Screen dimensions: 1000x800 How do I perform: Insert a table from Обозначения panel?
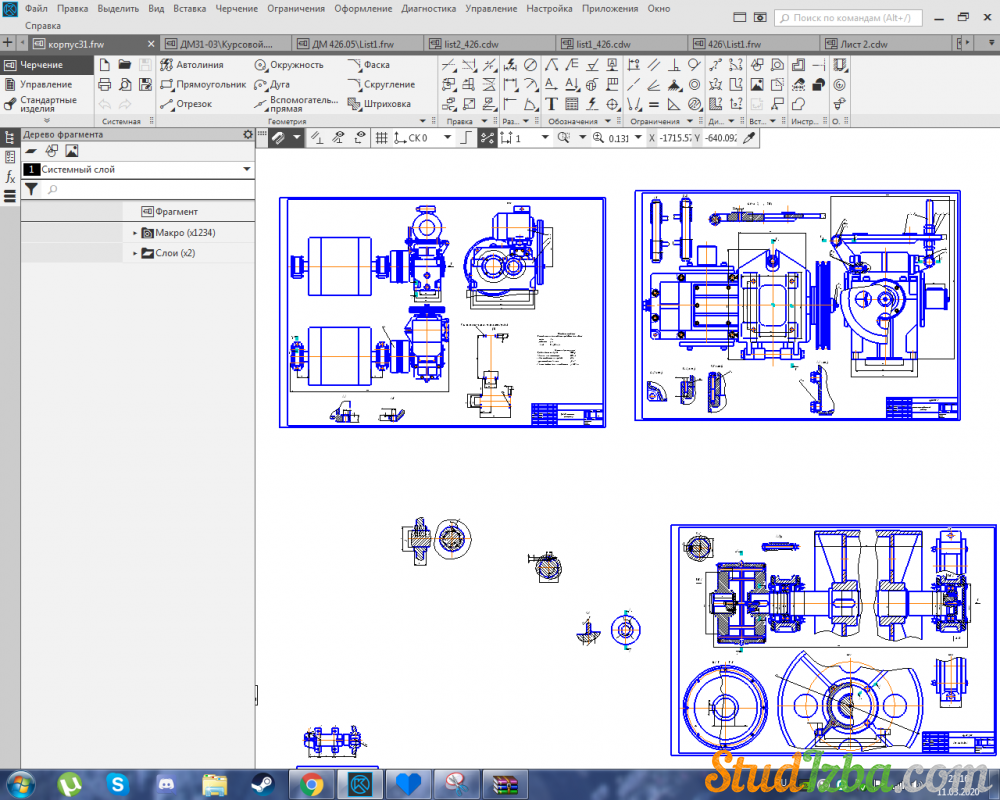tap(571, 104)
